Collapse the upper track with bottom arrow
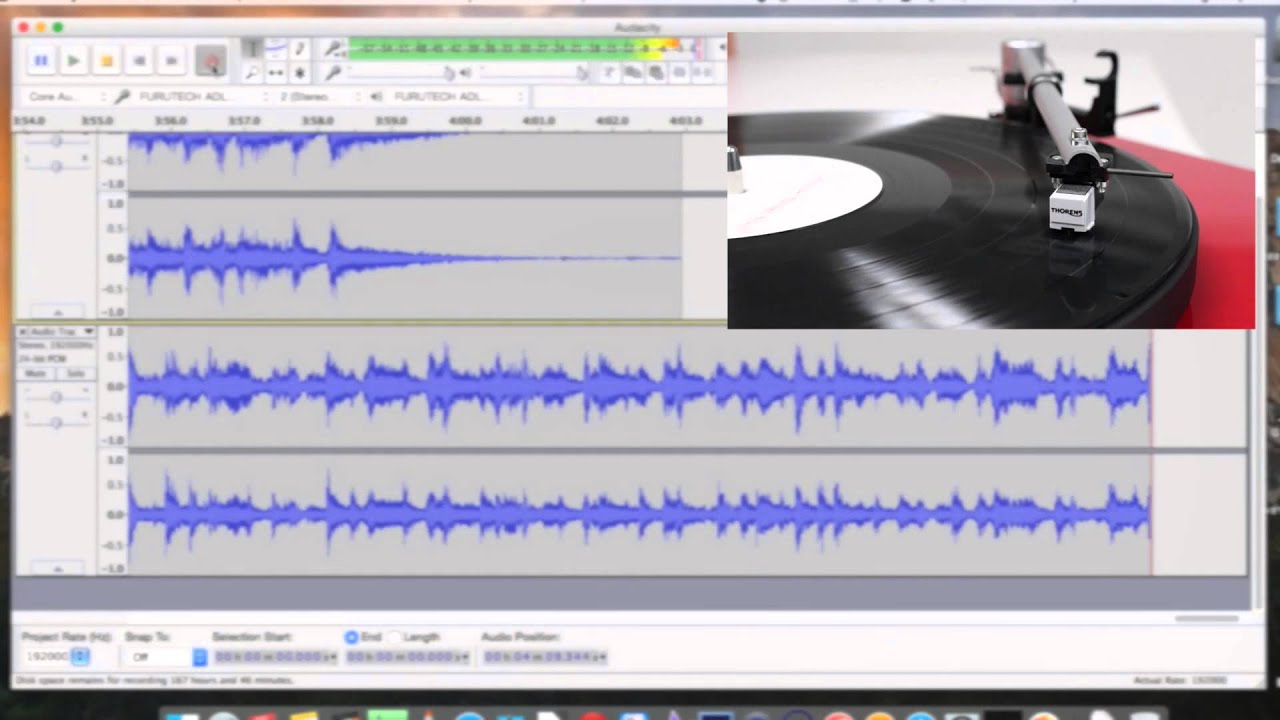 tap(56, 312)
